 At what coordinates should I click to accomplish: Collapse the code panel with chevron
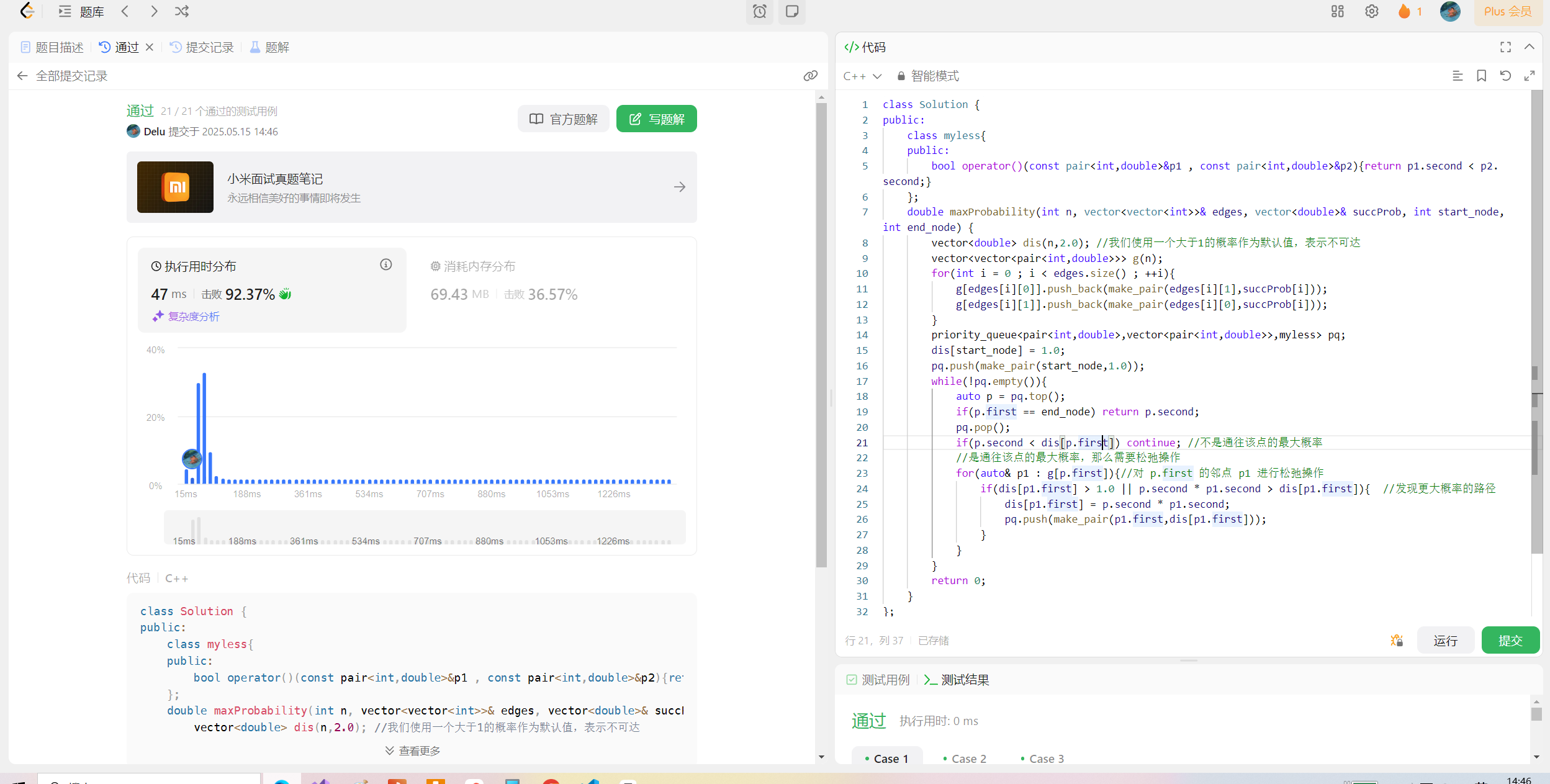point(1530,47)
